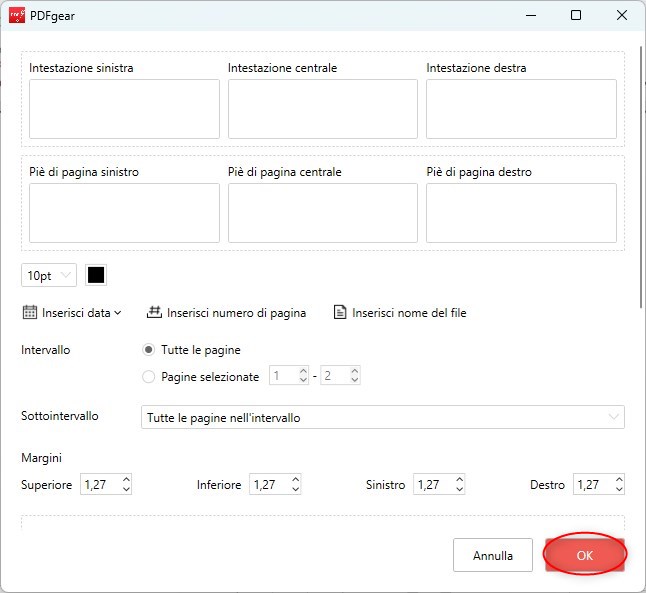Click the dialog vertical scrollbar
Viewport: 646px width, 593px height.
pos(641,177)
